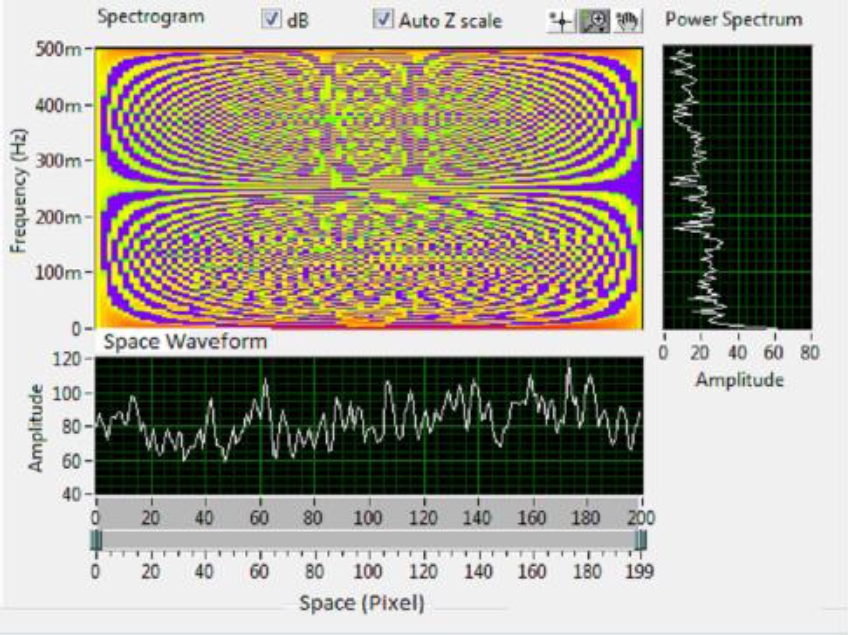Select the cursor movement crosshair tool

tap(563, 20)
